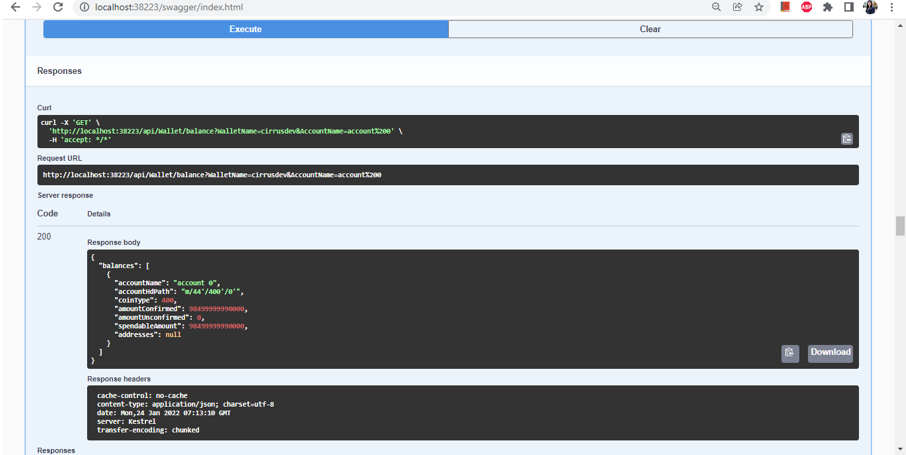Click the Server response label
Image resolution: width=906 pixels, height=455 pixels.
[65, 195]
